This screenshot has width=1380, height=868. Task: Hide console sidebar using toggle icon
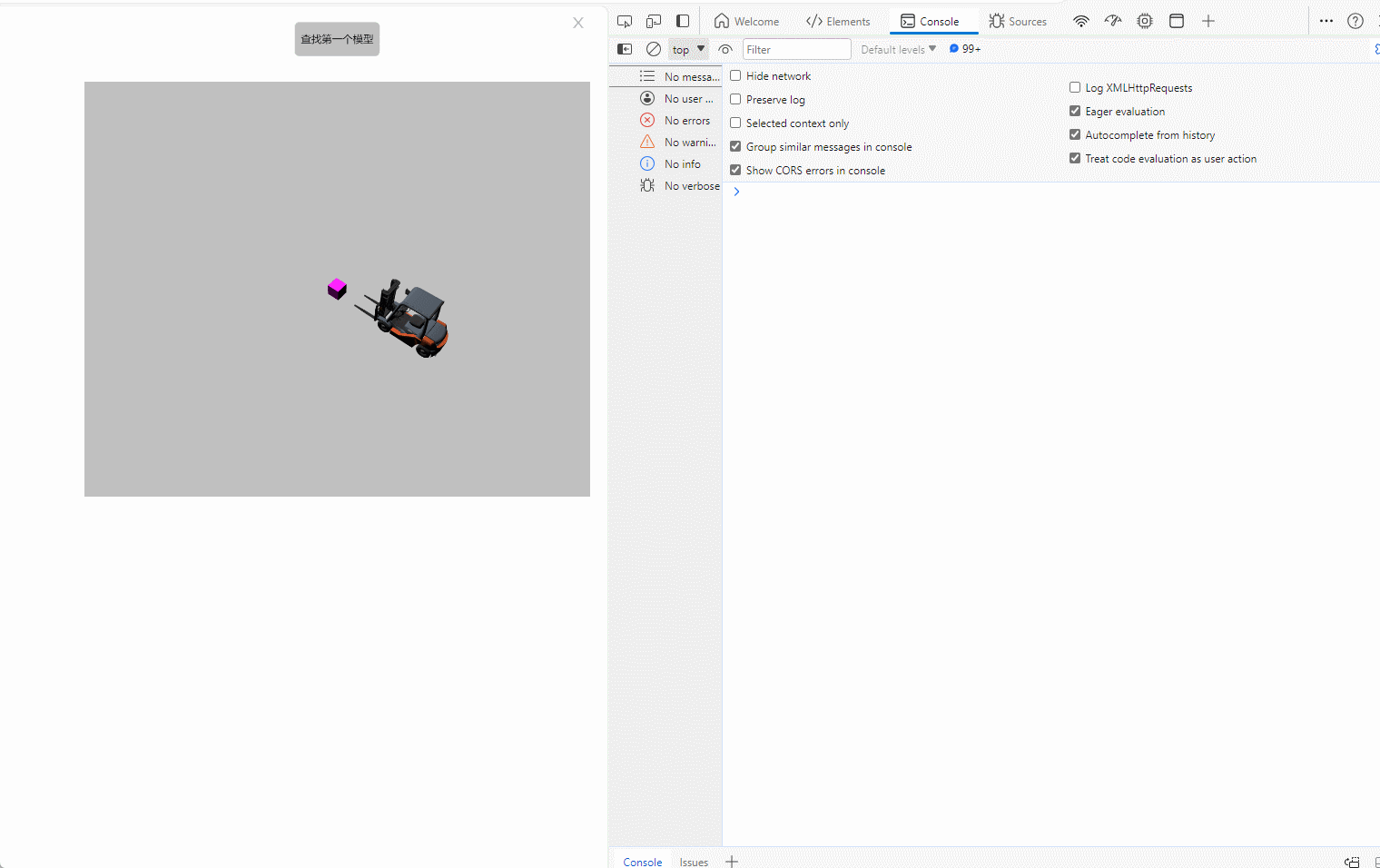coord(625,49)
